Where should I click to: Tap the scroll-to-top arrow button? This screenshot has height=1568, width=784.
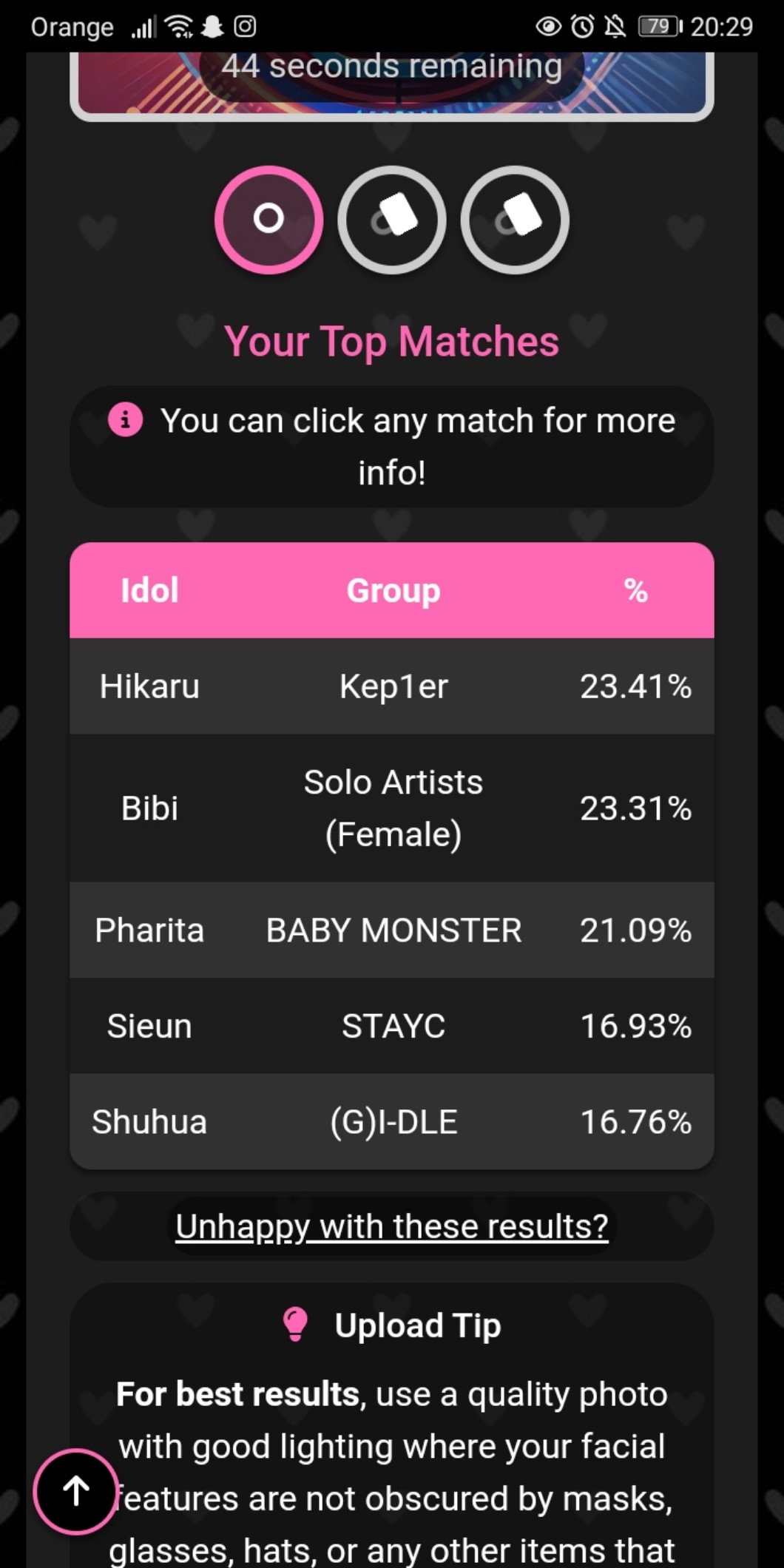[x=75, y=1491]
